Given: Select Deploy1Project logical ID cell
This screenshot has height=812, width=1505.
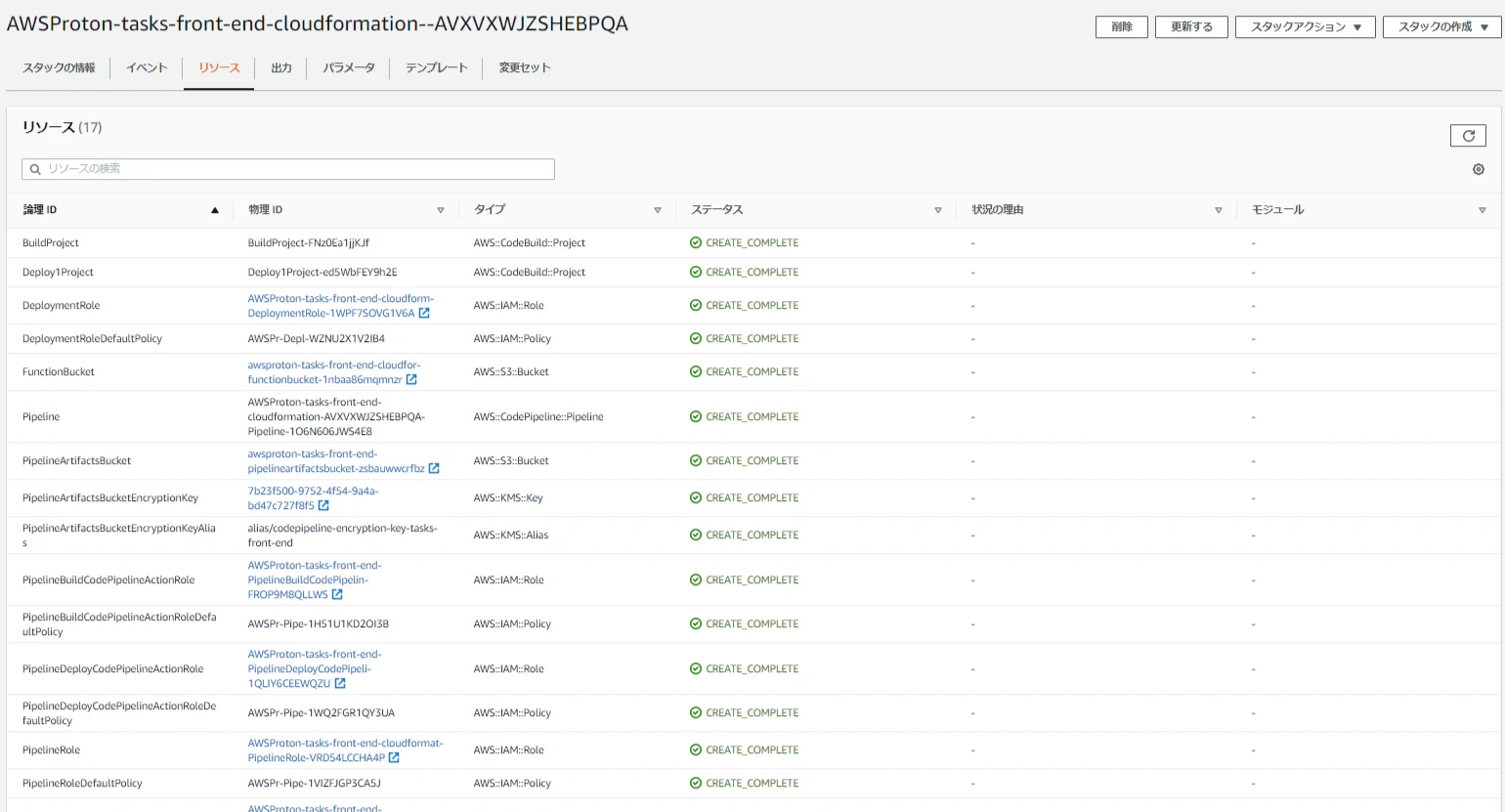Looking at the screenshot, I should (58, 273).
